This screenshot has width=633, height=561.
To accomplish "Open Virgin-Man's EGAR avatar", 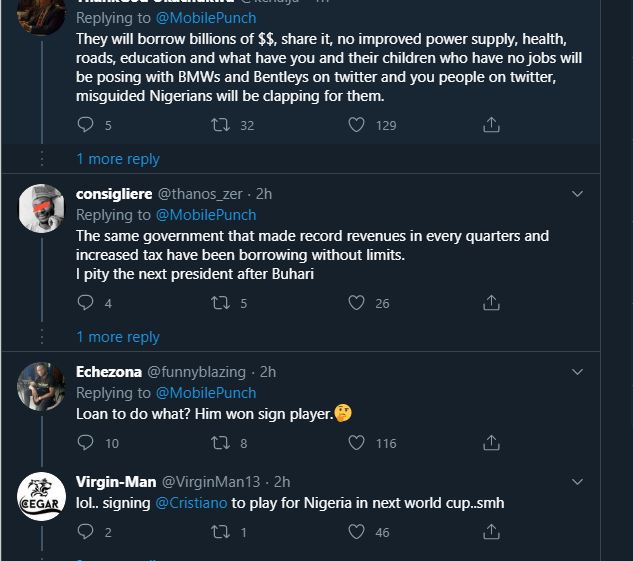I will (42, 495).
